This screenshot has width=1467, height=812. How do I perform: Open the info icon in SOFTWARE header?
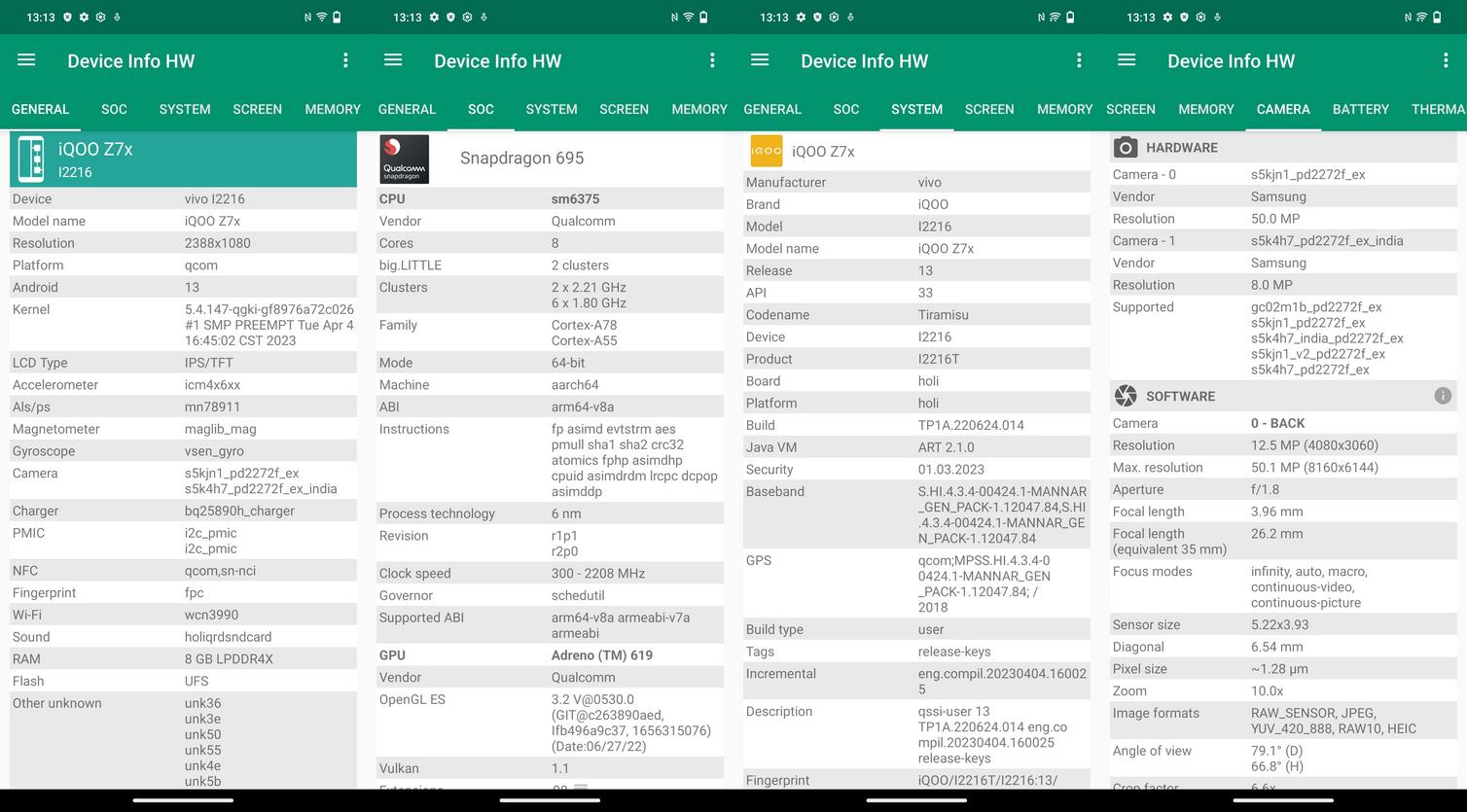(x=1443, y=396)
